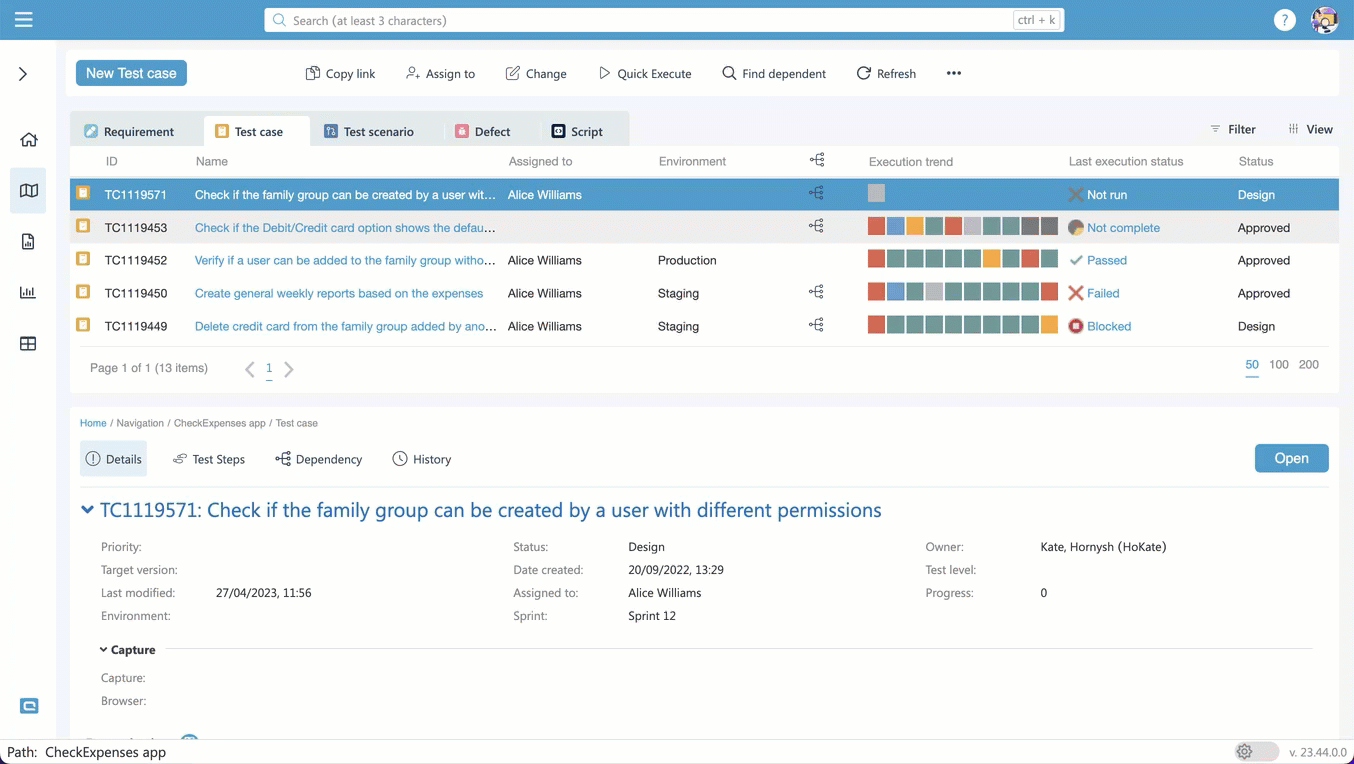
Task: Select row icon for test case TC1119449
Action: [84, 325]
